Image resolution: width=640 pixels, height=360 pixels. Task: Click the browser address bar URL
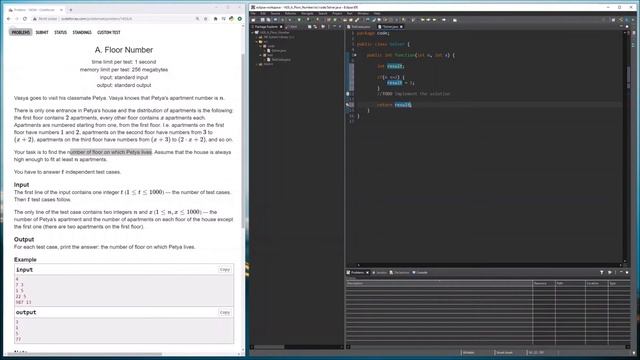coord(96,19)
